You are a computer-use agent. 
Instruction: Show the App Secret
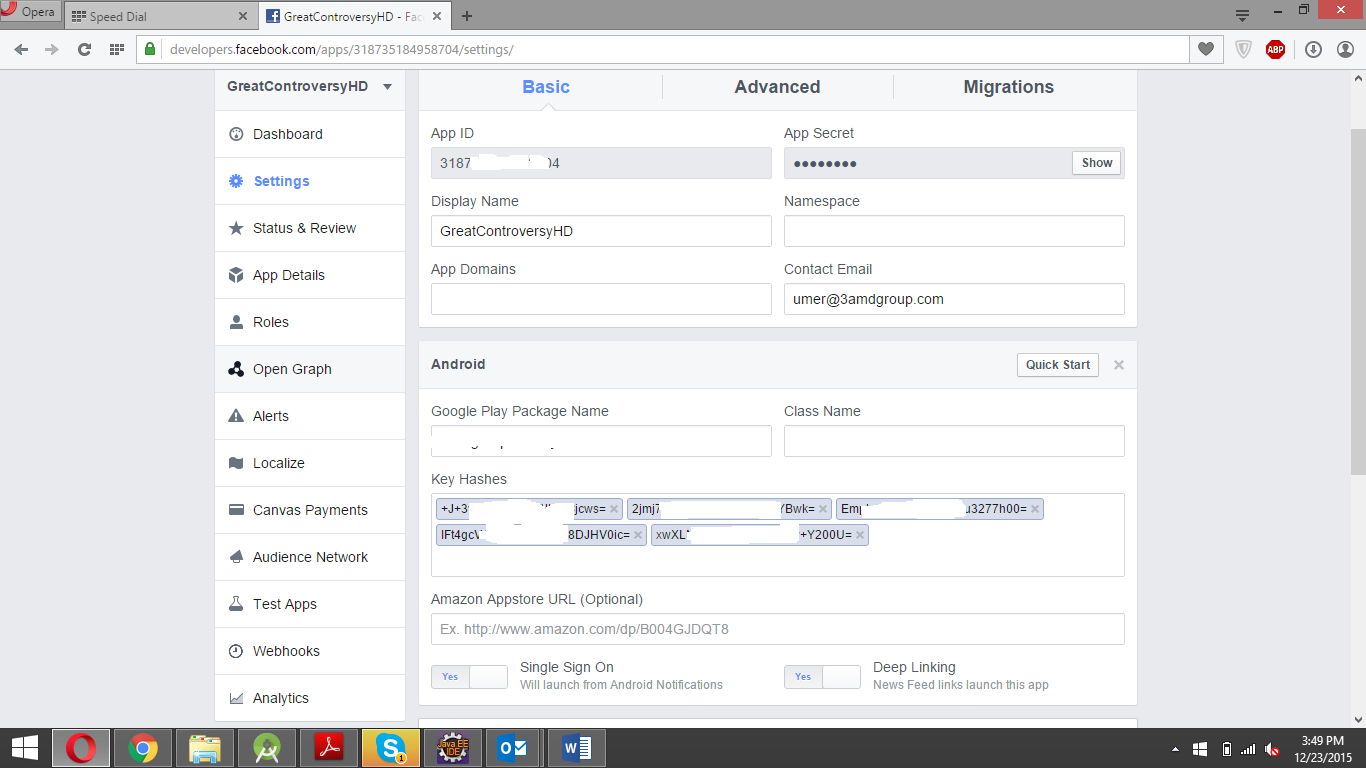[x=1097, y=163]
